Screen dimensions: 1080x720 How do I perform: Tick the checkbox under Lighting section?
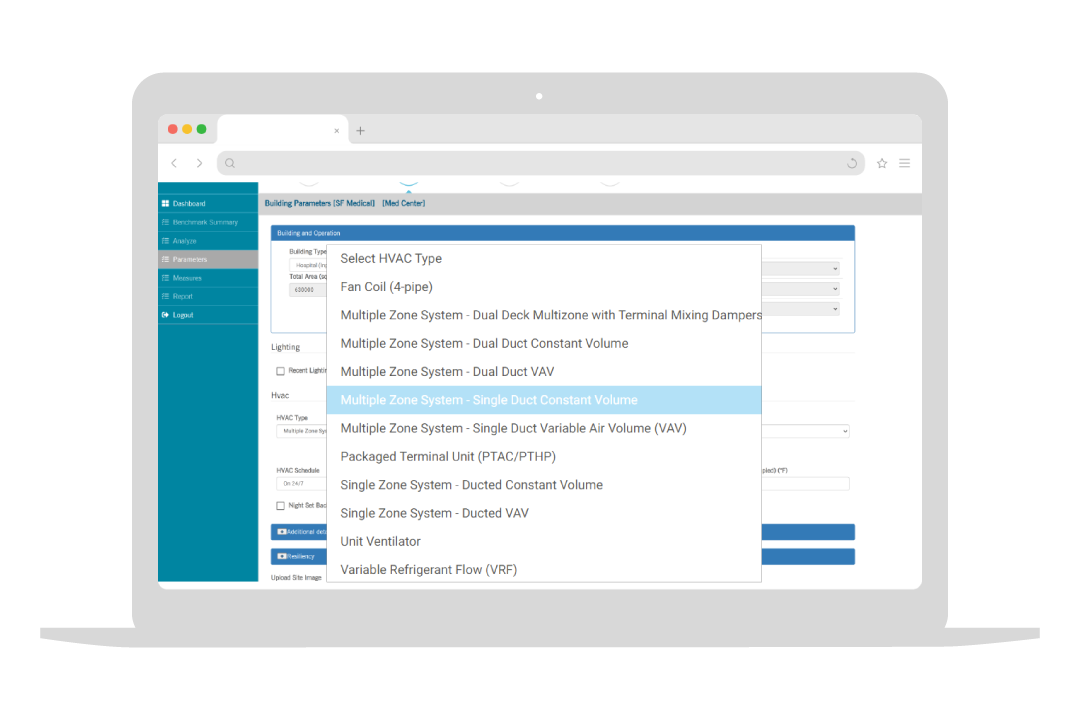pyautogui.click(x=281, y=370)
